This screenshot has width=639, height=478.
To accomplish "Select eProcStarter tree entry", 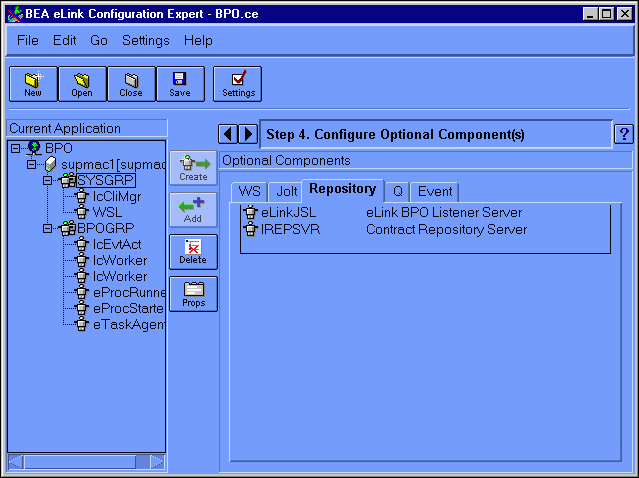I will [129, 308].
